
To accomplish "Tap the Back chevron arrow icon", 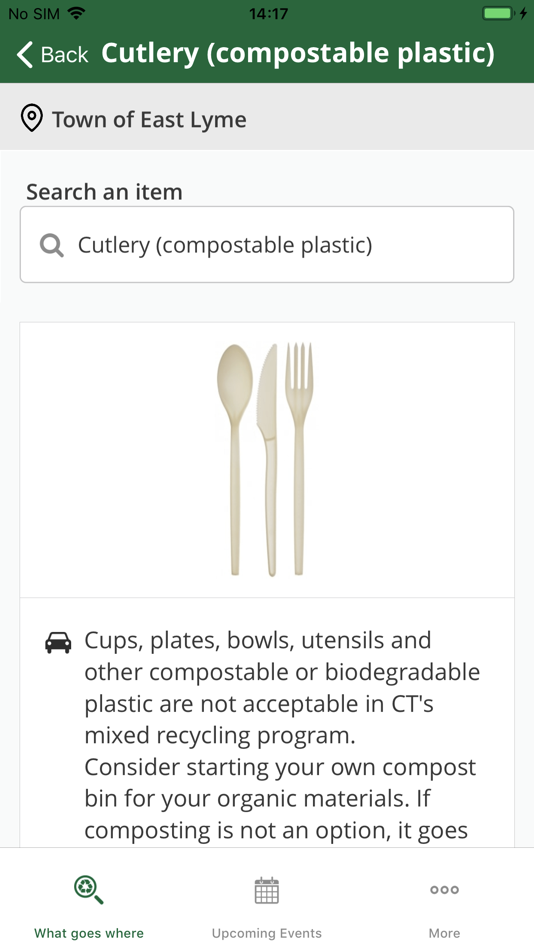I will [x=24, y=54].
